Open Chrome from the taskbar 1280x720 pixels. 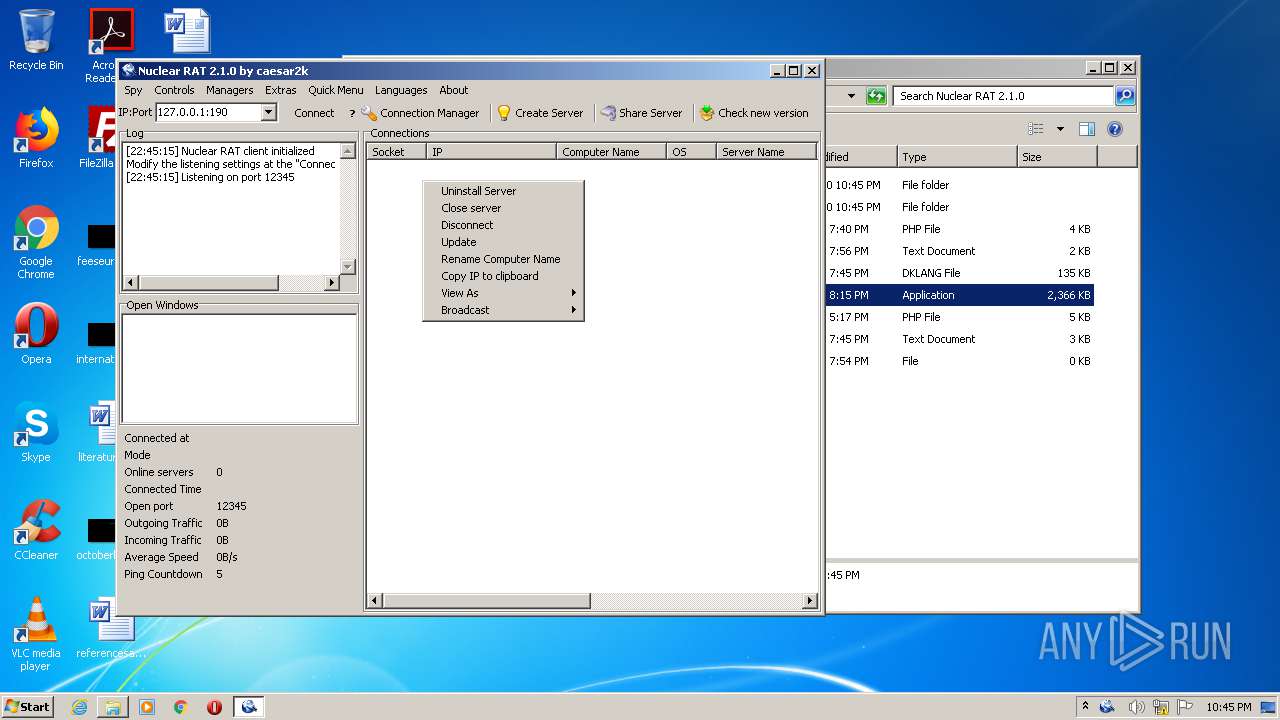[x=181, y=707]
